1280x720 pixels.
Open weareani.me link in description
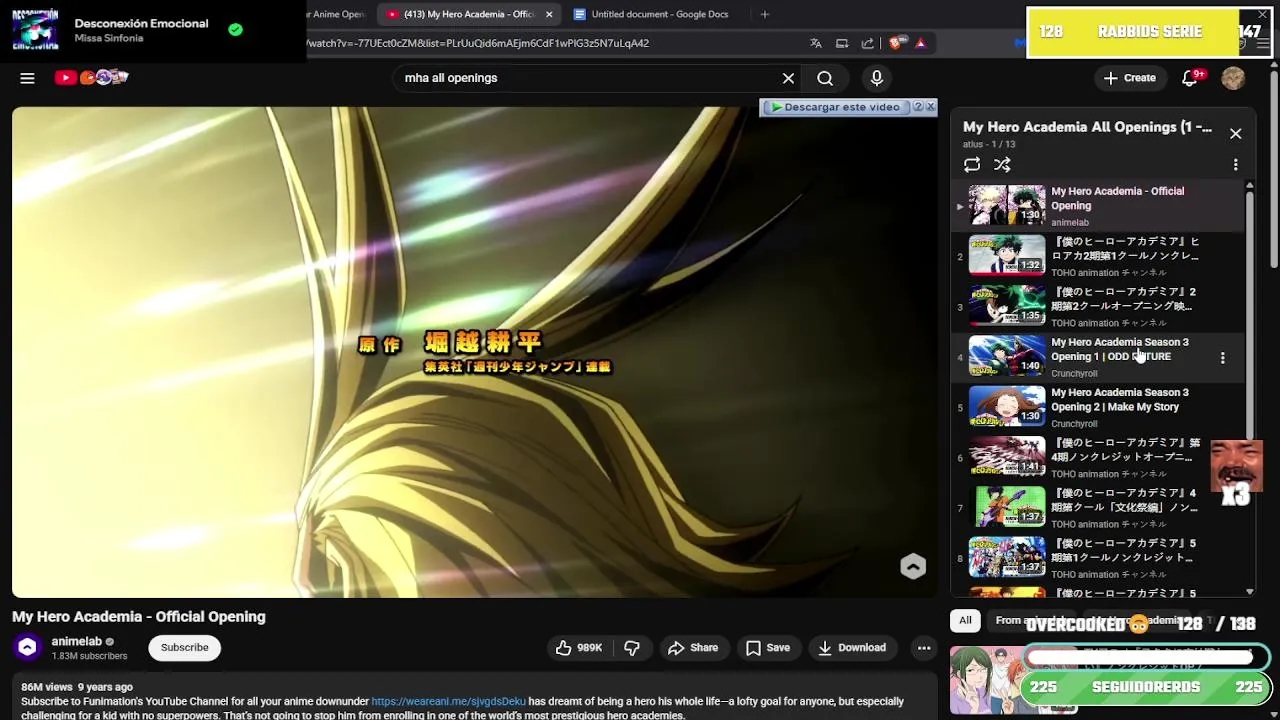448,702
